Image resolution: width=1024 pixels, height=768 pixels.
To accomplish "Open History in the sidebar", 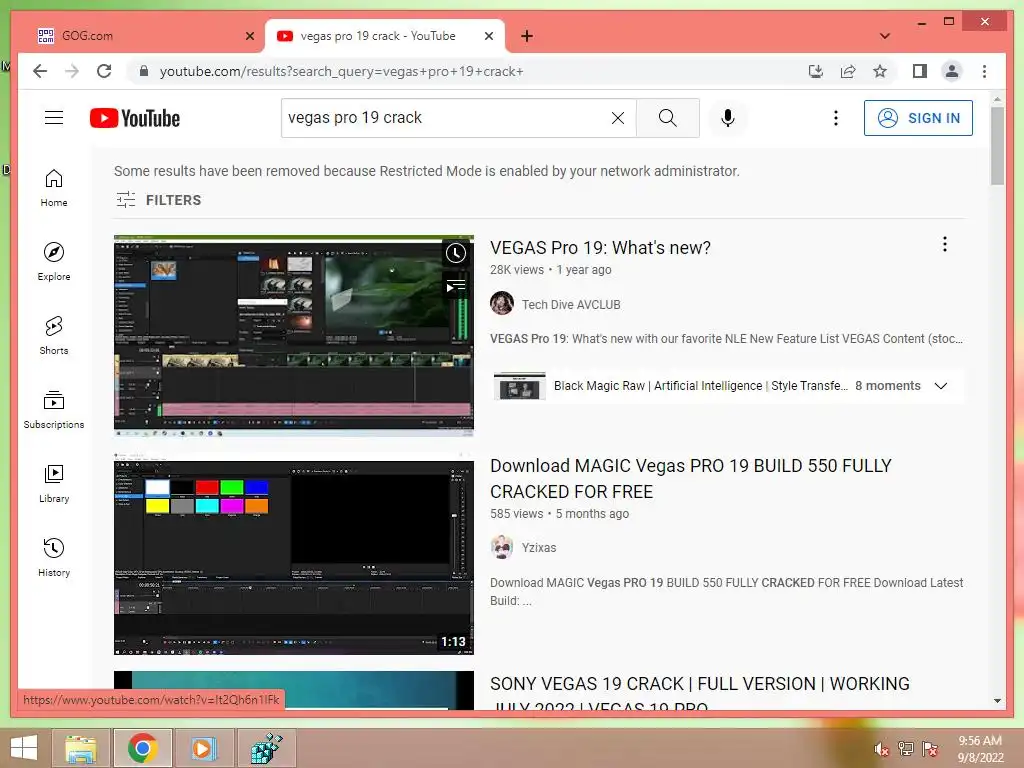I will click(54, 558).
